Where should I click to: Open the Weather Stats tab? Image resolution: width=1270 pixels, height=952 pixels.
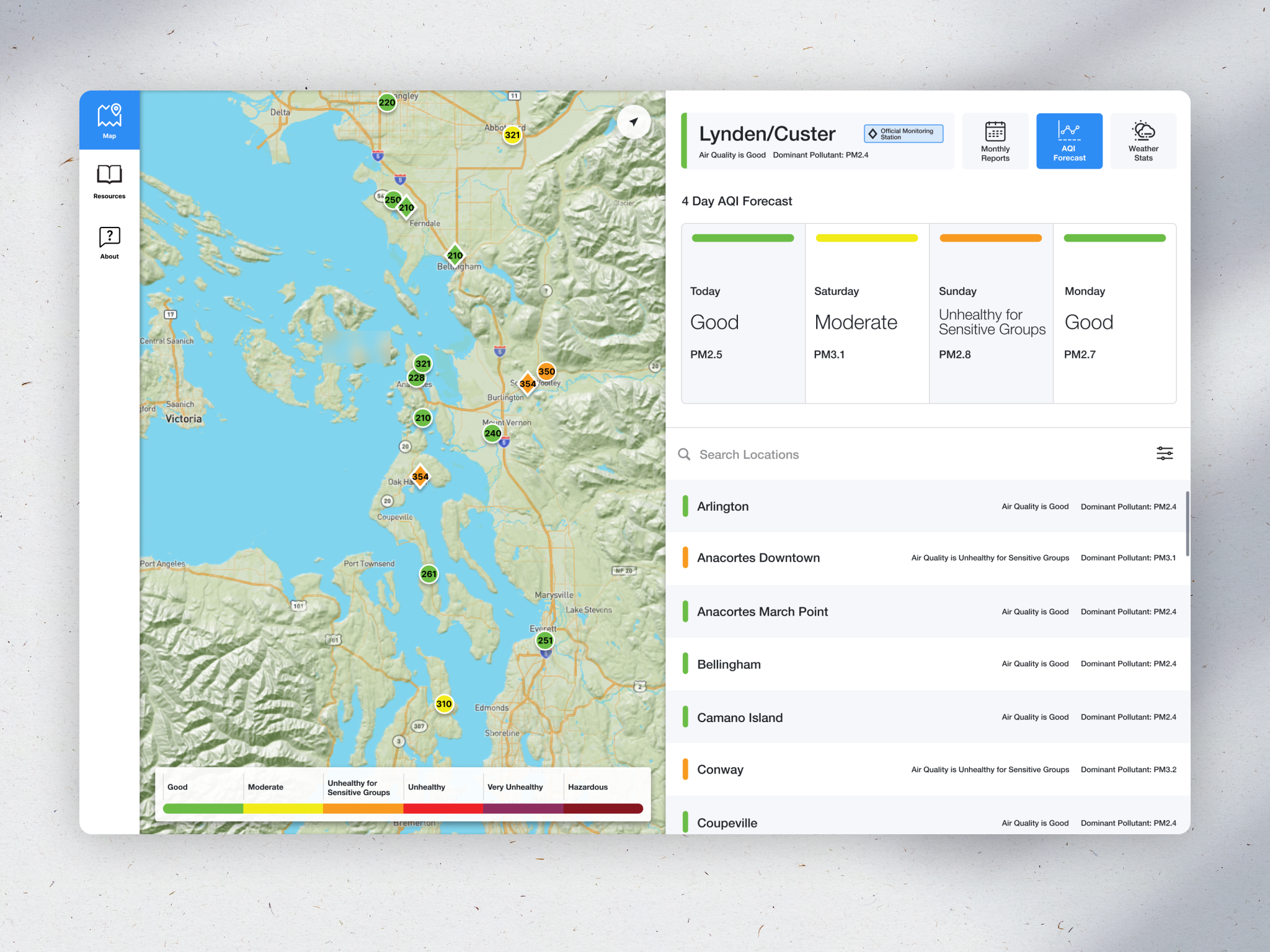pyautogui.click(x=1143, y=141)
